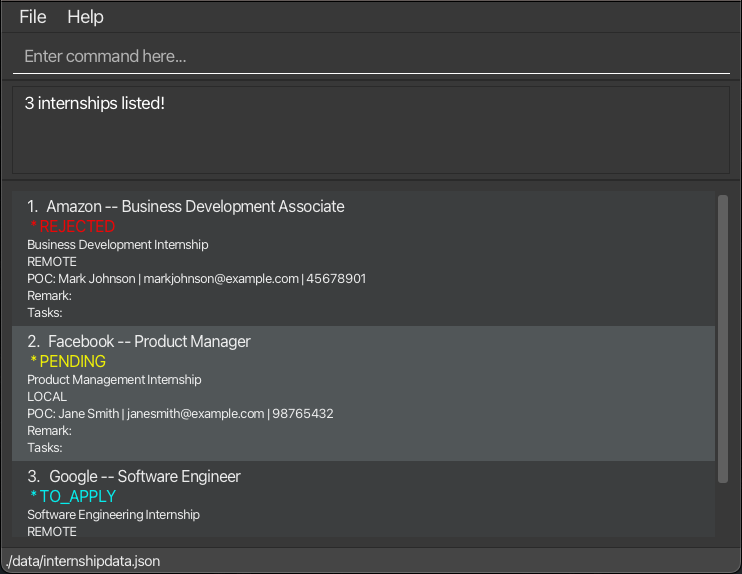This screenshot has width=742, height=574.
Task: Click the 'Product Management Internship' description text
Action: pos(114,380)
